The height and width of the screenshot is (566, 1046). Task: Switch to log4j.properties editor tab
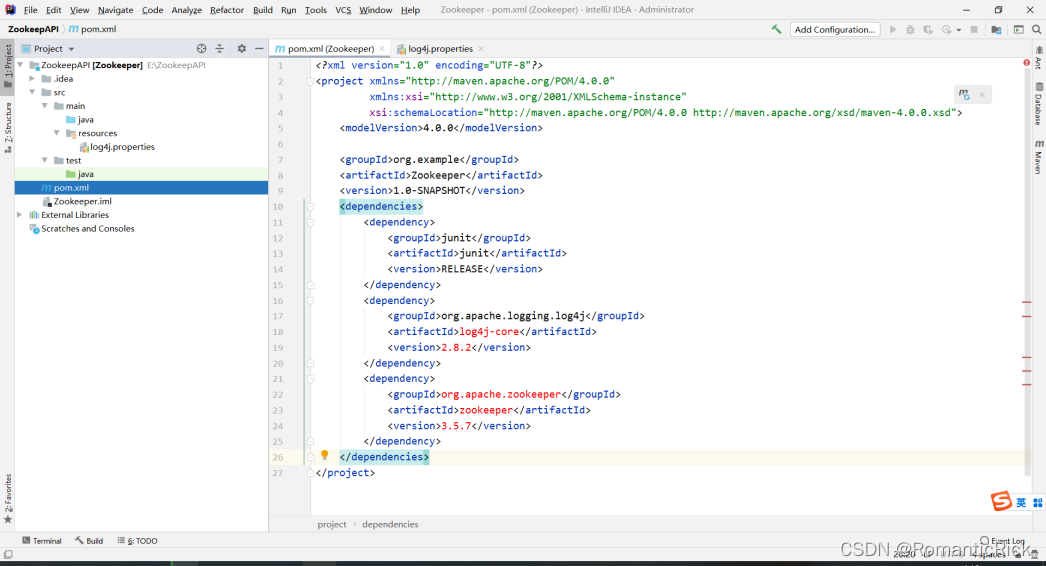pyautogui.click(x=440, y=49)
